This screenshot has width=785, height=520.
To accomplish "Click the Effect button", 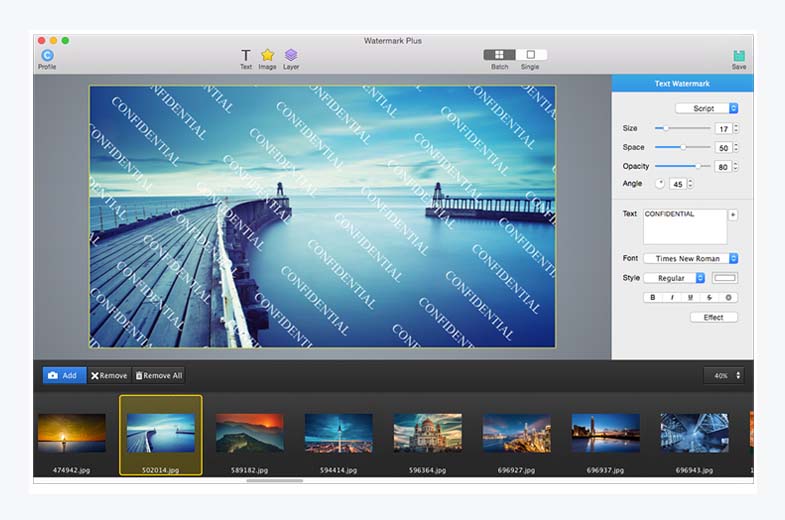I will click(713, 317).
